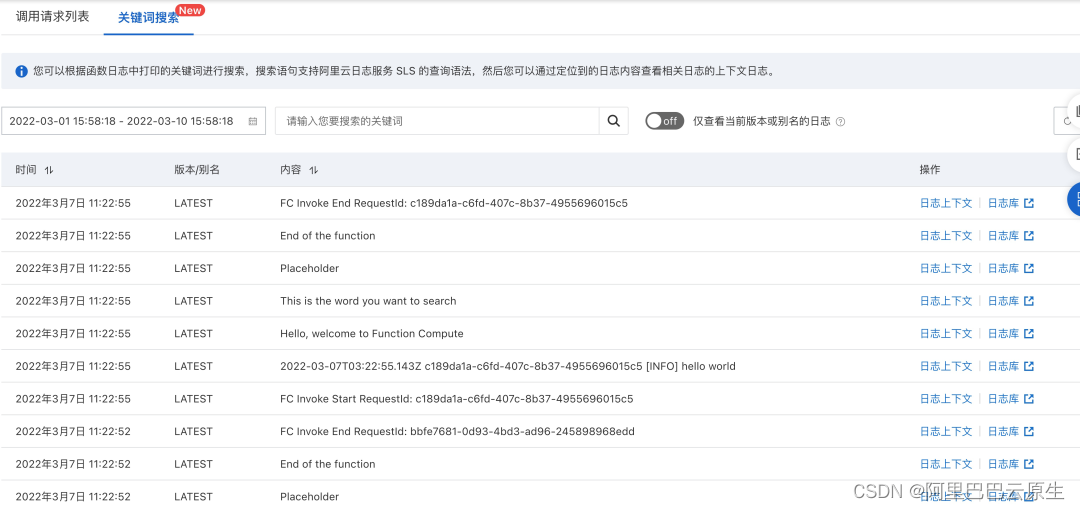The image size is (1080, 510).
Task: Click external link icon in FC Invoke Start row
Action: [1029, 399]
